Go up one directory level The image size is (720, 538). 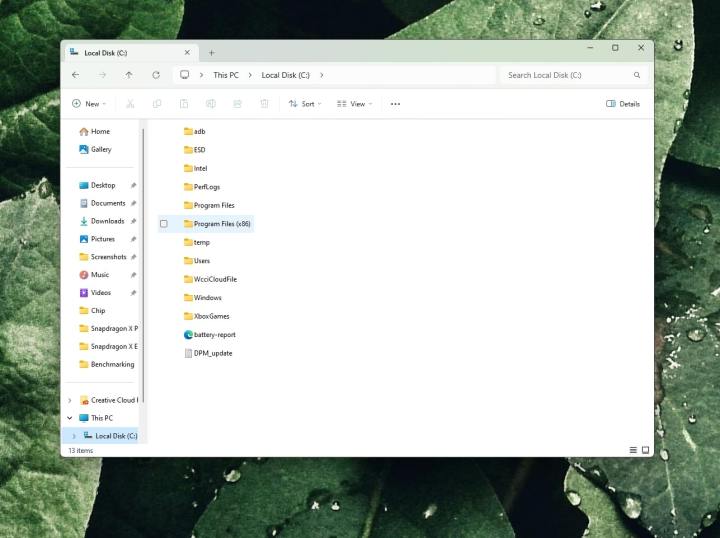pyautogui.click(x=129, y=75)
